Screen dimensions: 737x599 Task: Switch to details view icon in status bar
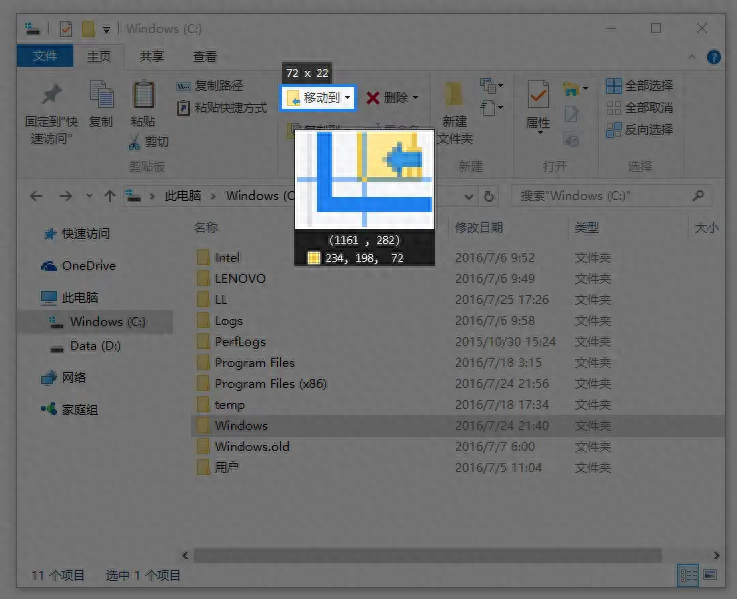688,575
